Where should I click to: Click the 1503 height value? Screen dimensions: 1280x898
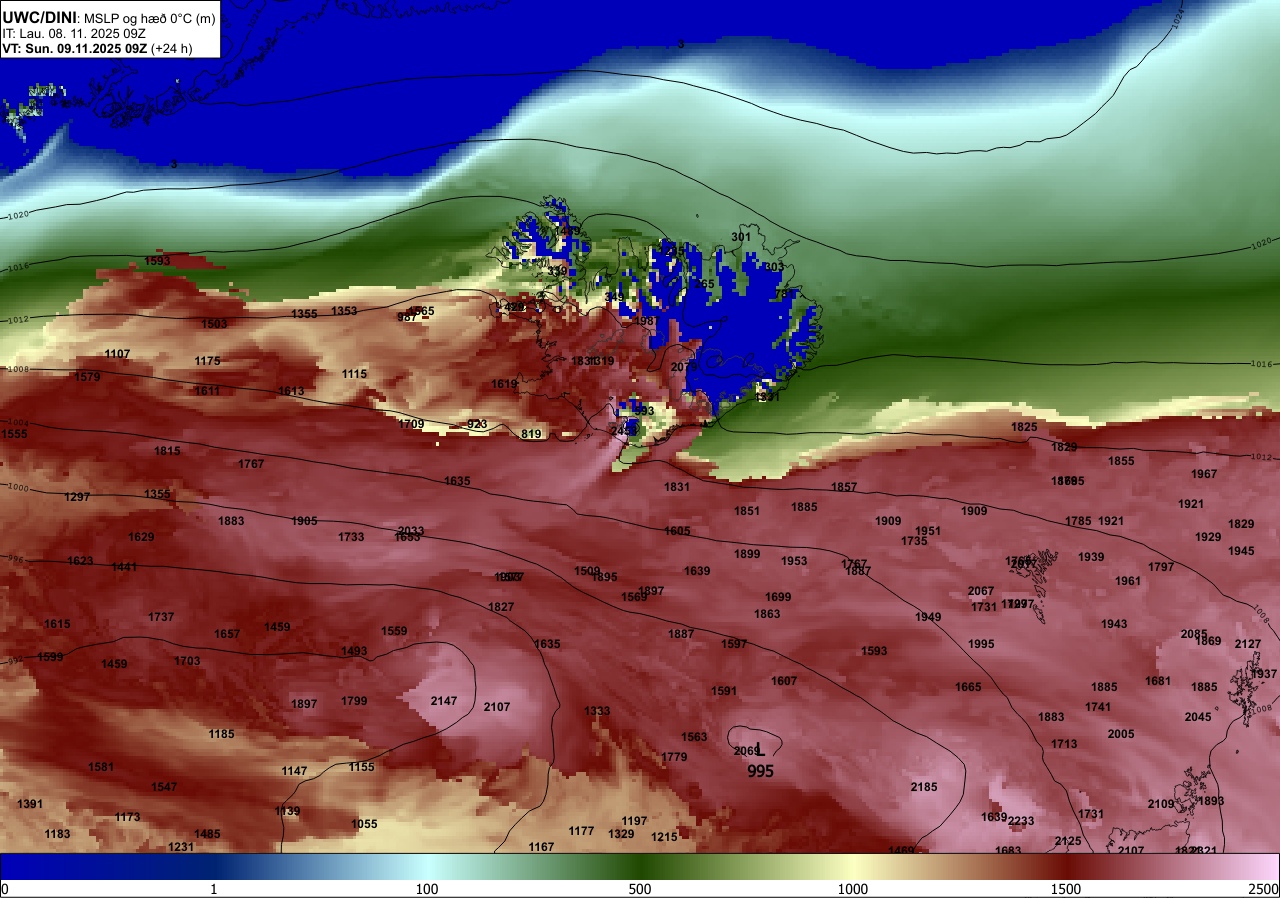tap(214, 324)
